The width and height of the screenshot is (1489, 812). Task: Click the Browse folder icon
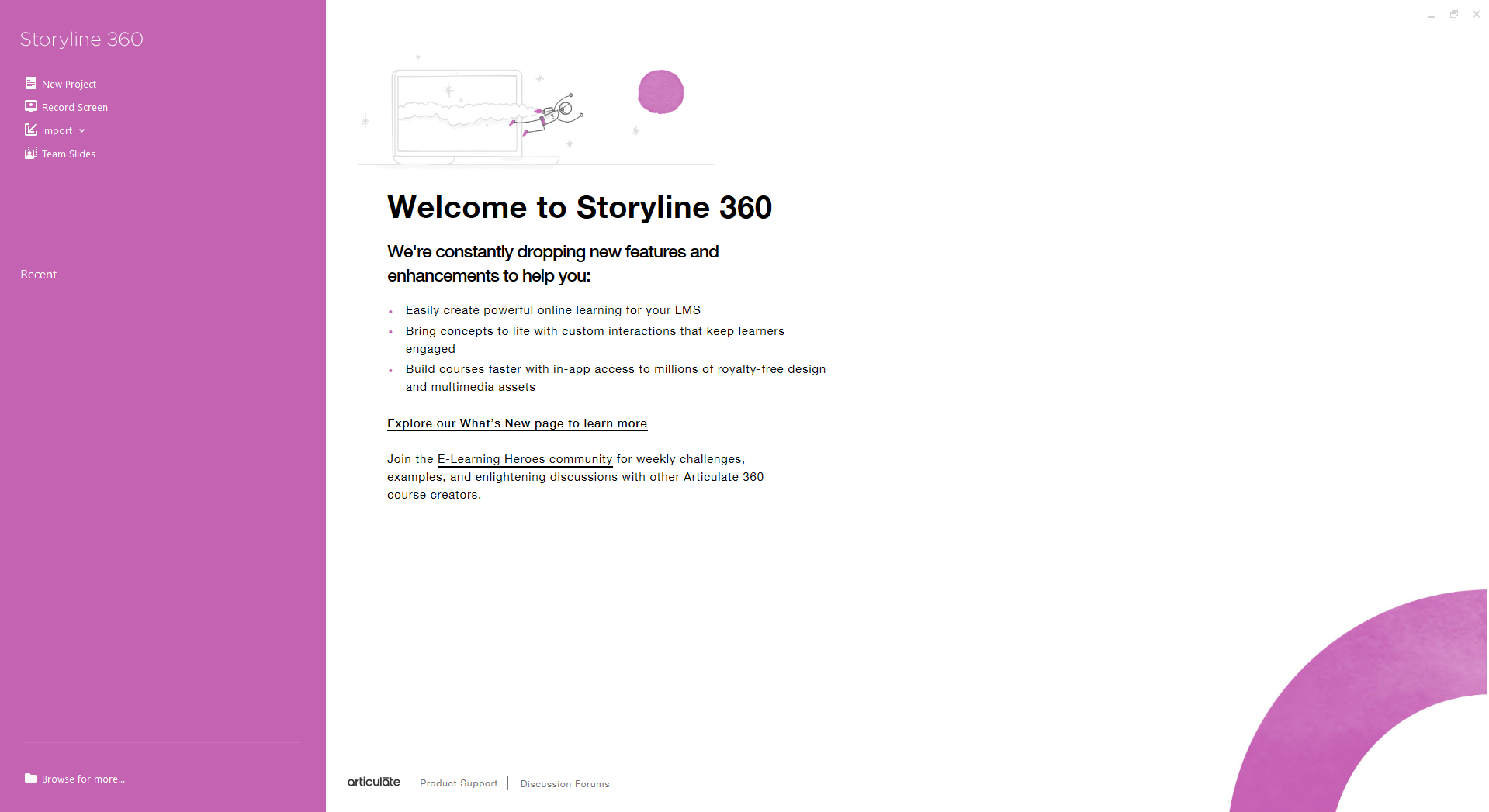click(31, 778)
